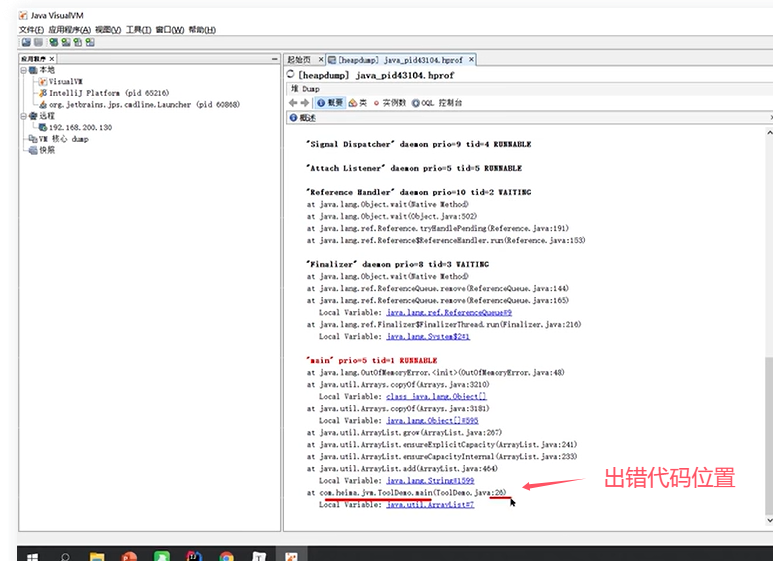Open link java.lang.System$2#1
Image resolution: width=773 pixels, height=561 pixels.
[428, 337]
